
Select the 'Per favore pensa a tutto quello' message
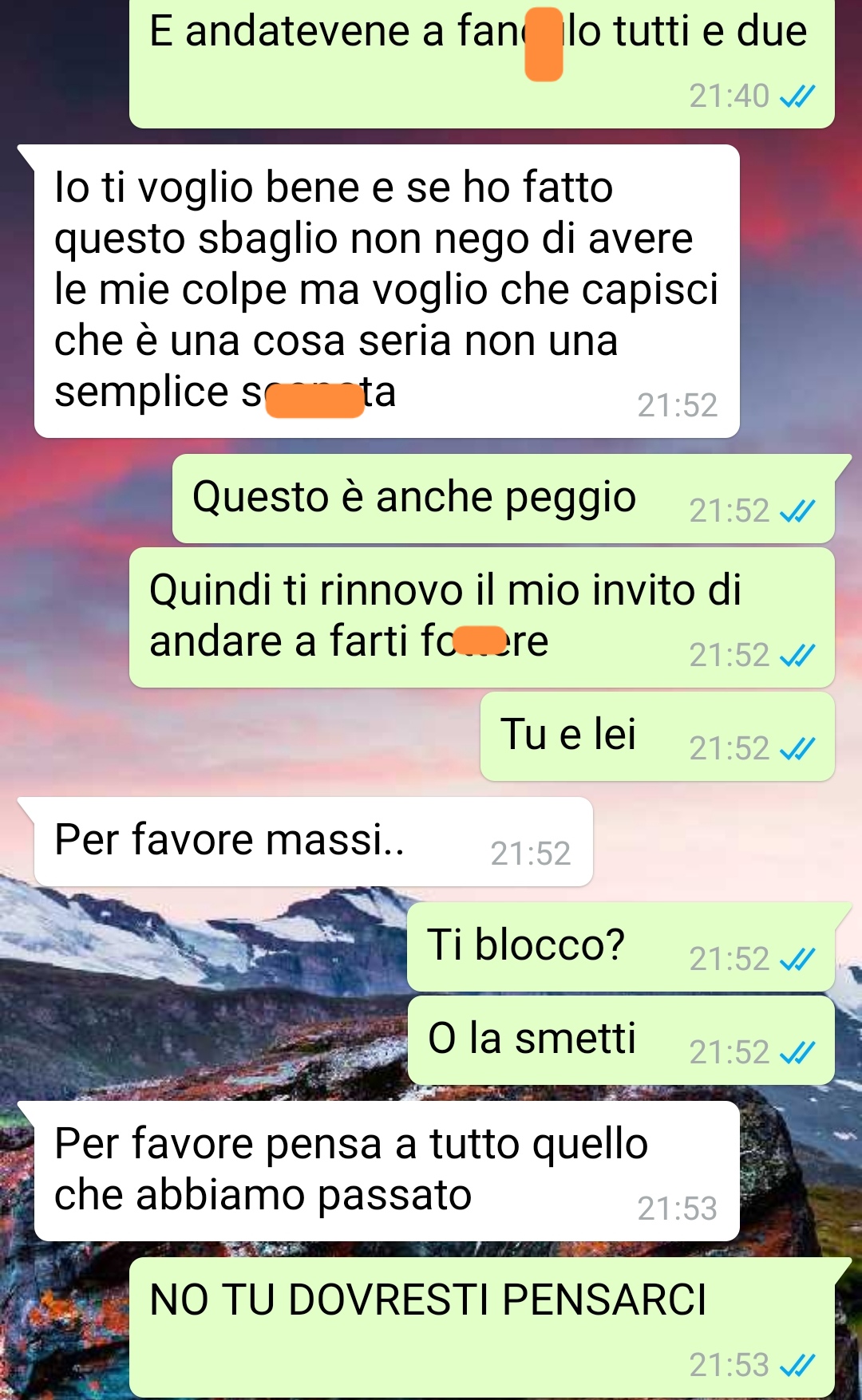click(386, 1171)
